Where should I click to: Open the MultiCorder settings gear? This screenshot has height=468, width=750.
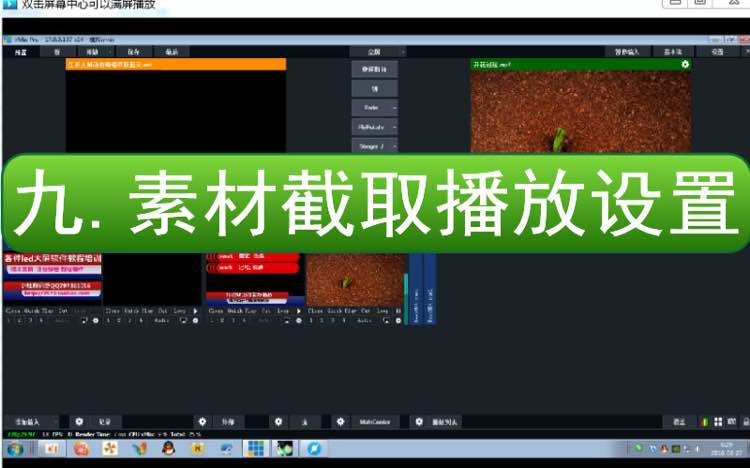[x=340, y=422]
